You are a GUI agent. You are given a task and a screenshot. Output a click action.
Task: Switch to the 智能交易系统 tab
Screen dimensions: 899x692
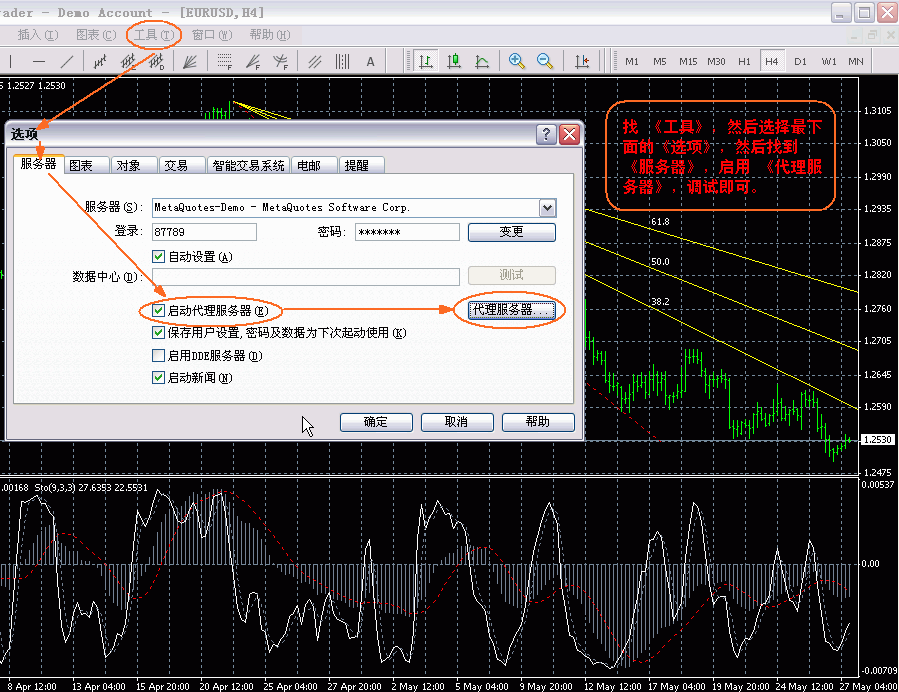(x=248, y=166)
